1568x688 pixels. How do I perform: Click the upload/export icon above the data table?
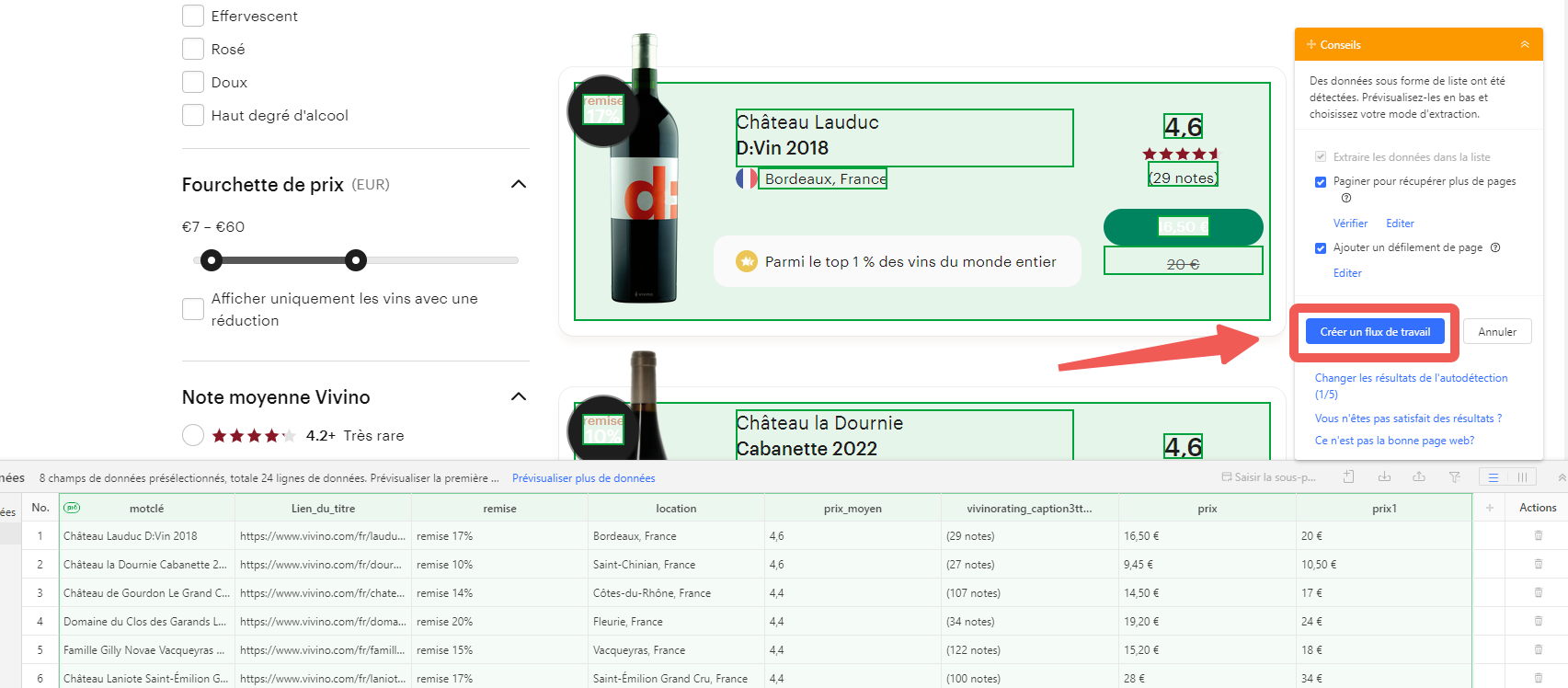point(1419,477)
